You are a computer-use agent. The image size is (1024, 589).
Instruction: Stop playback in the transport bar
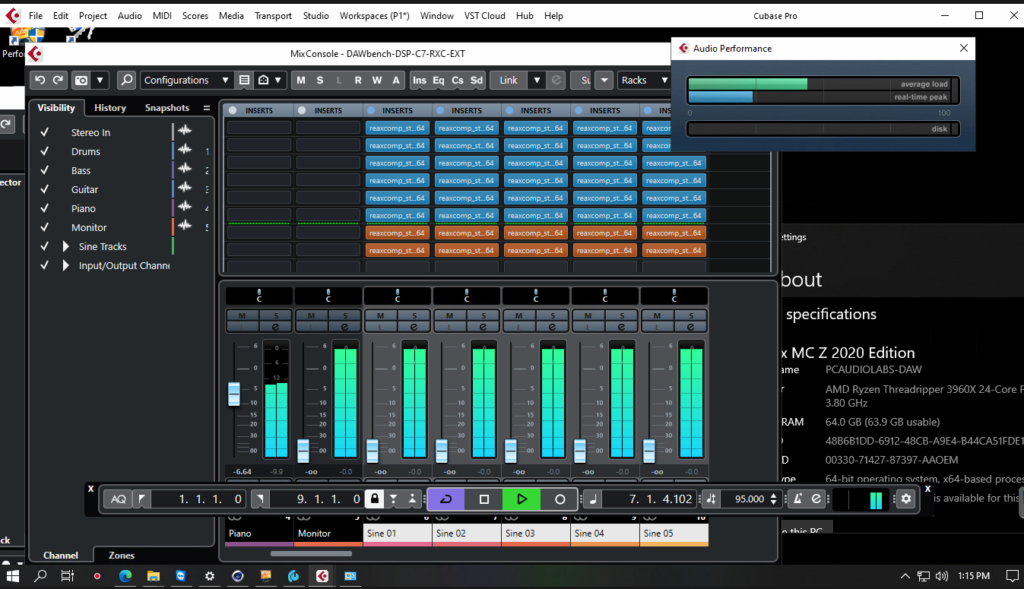tap(484, 499)
